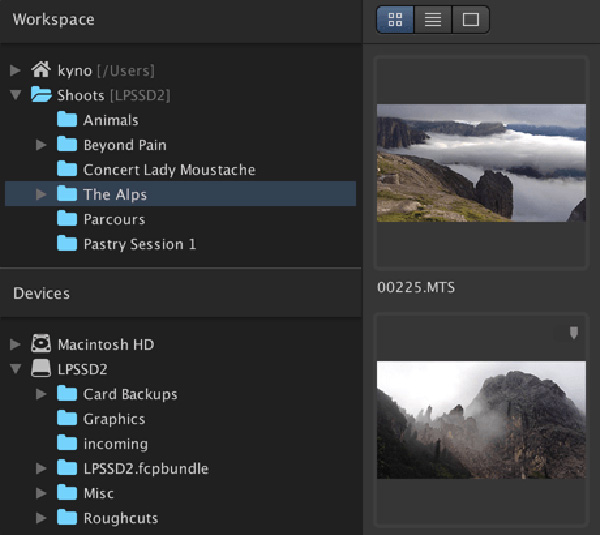Click the LPSSD2 external drive icon

[41, 368]
